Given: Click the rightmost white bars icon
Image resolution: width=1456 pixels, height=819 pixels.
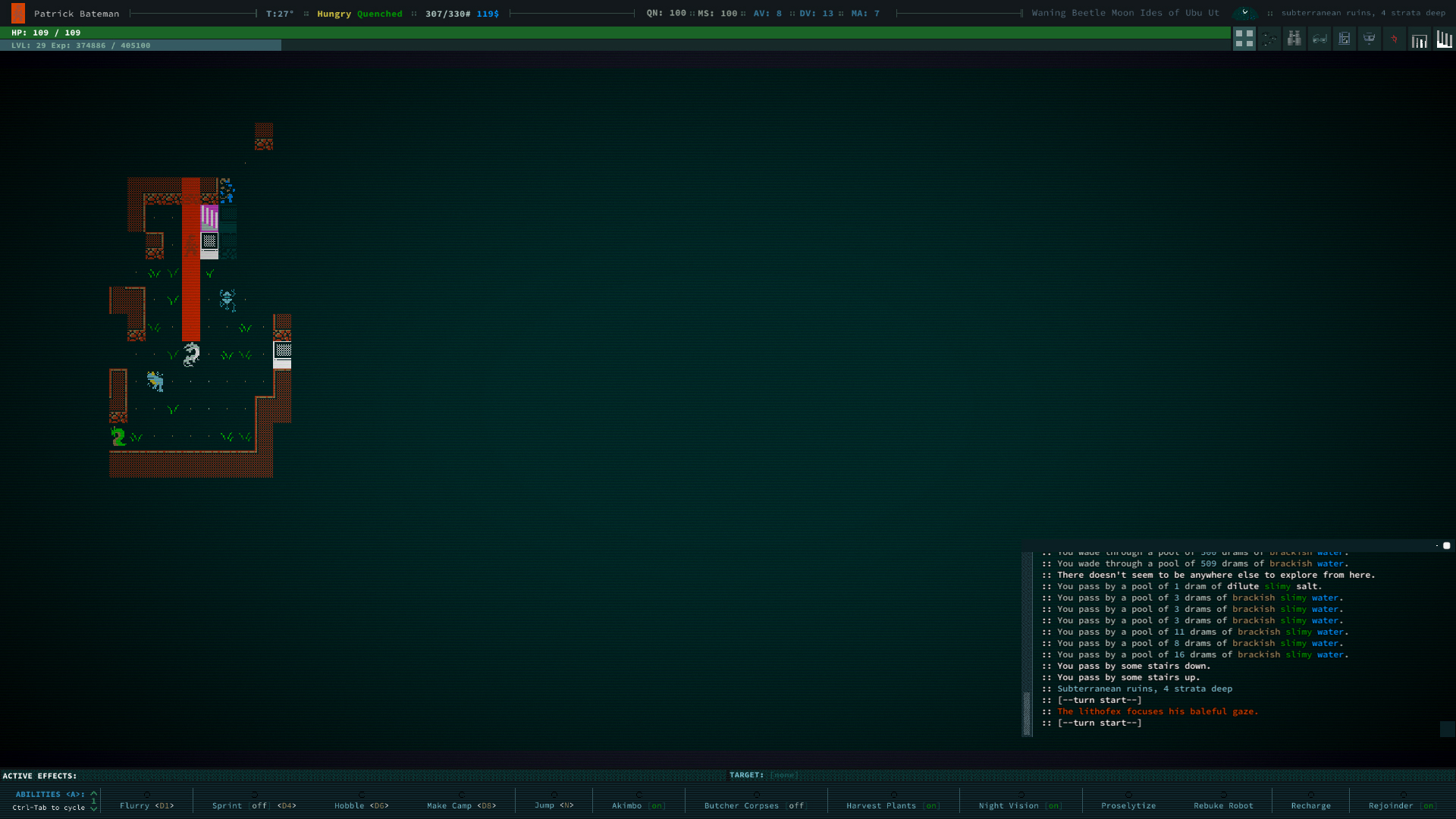Looking at the screenshot, I should (x=1444, y=39).
